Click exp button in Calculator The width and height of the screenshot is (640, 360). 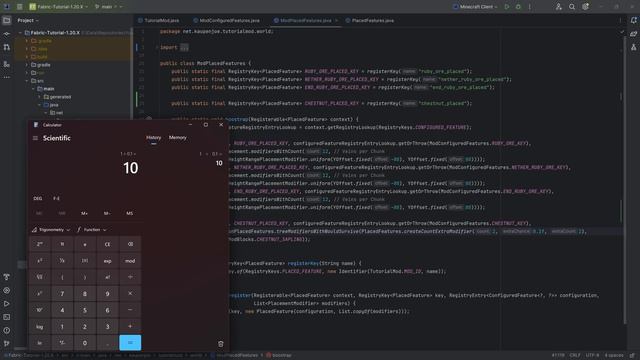click(x=107, y=261)
